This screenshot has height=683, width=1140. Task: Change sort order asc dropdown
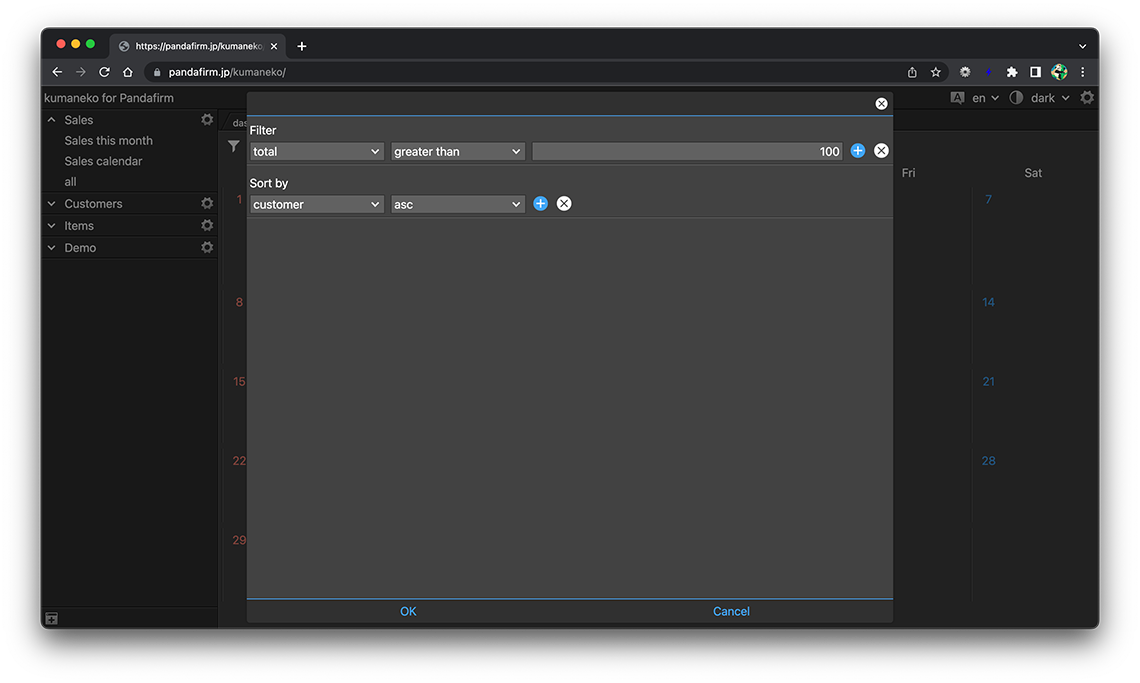point(458,205)
